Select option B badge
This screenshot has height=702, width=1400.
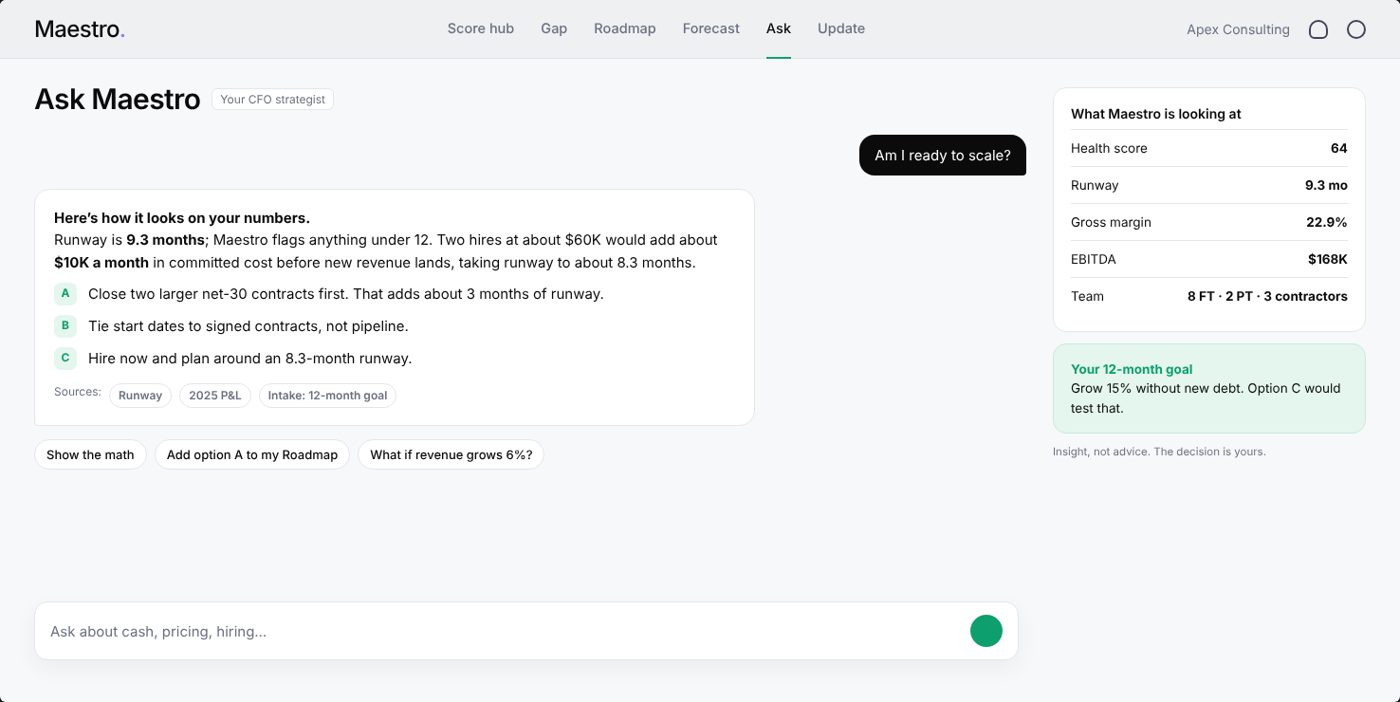65,326
